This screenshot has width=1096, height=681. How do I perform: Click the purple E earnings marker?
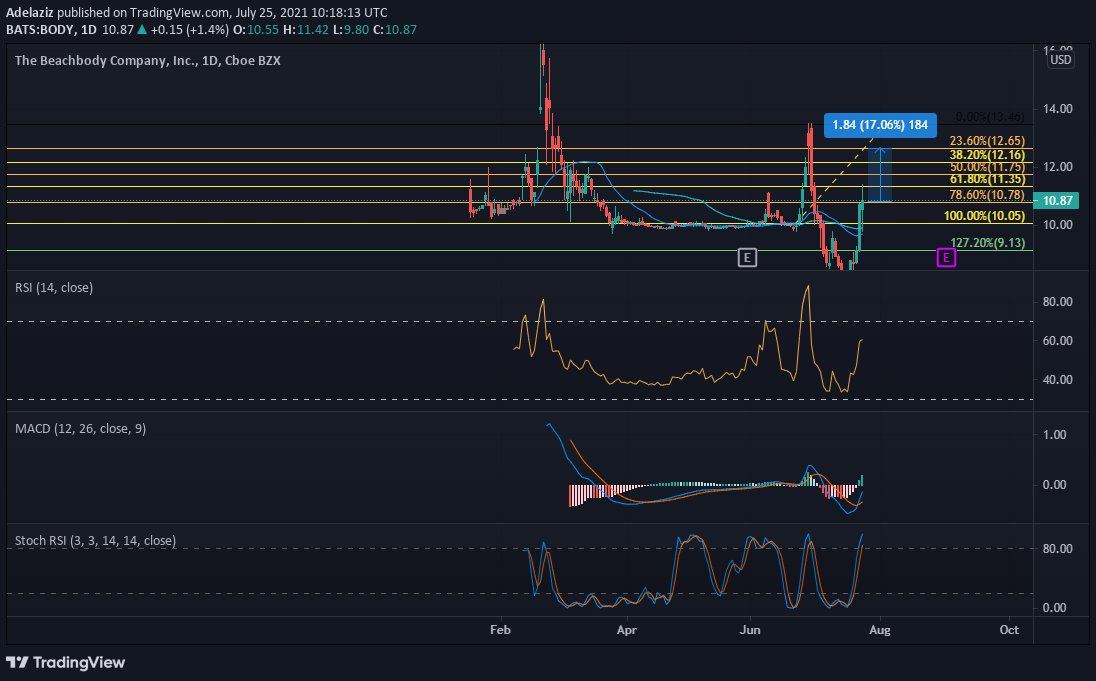(946, 258)
